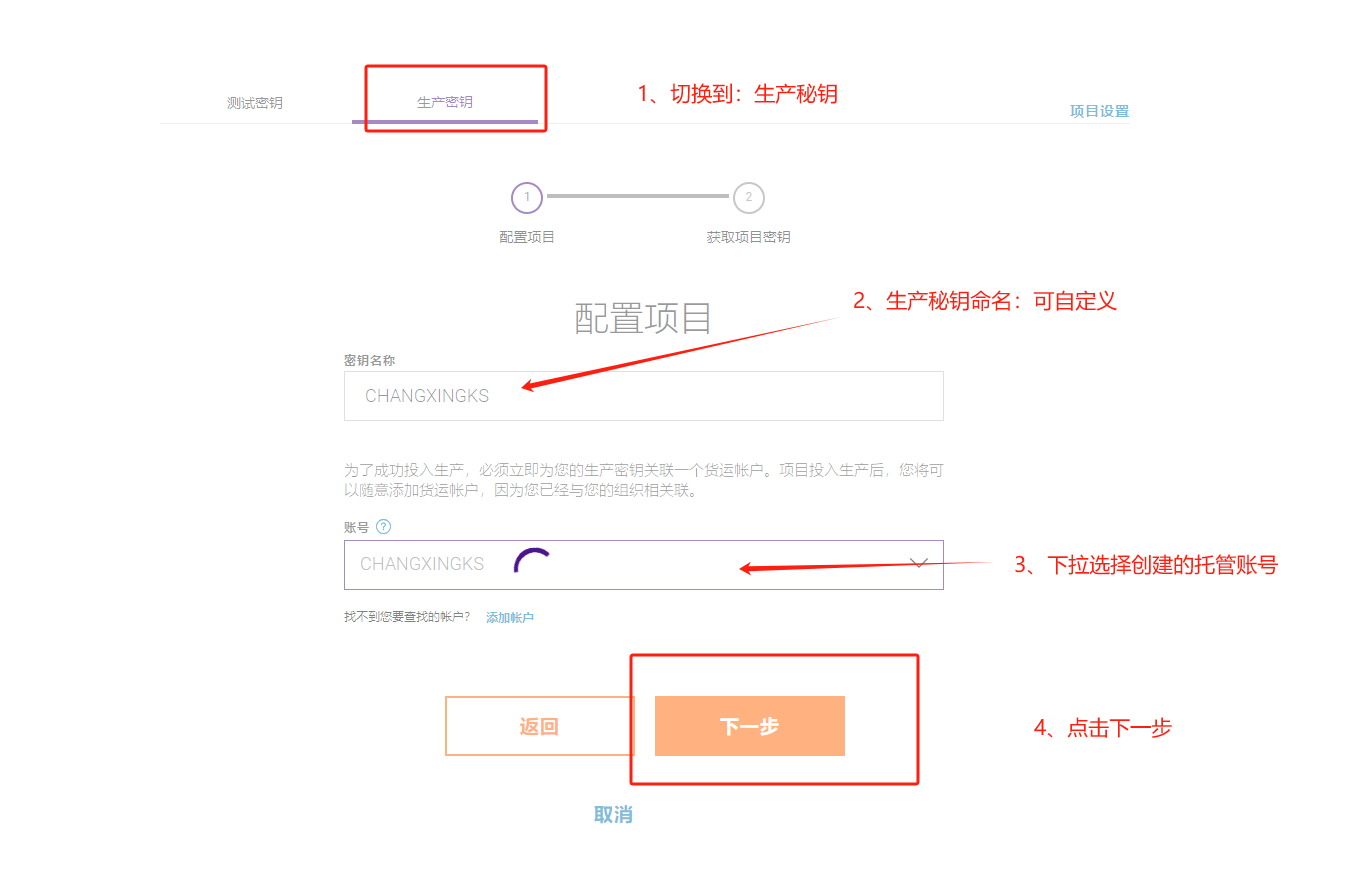Click the step 2 circle indicator
The width and height of the screenshot is (1364, 881).
(x=748, y=197)
